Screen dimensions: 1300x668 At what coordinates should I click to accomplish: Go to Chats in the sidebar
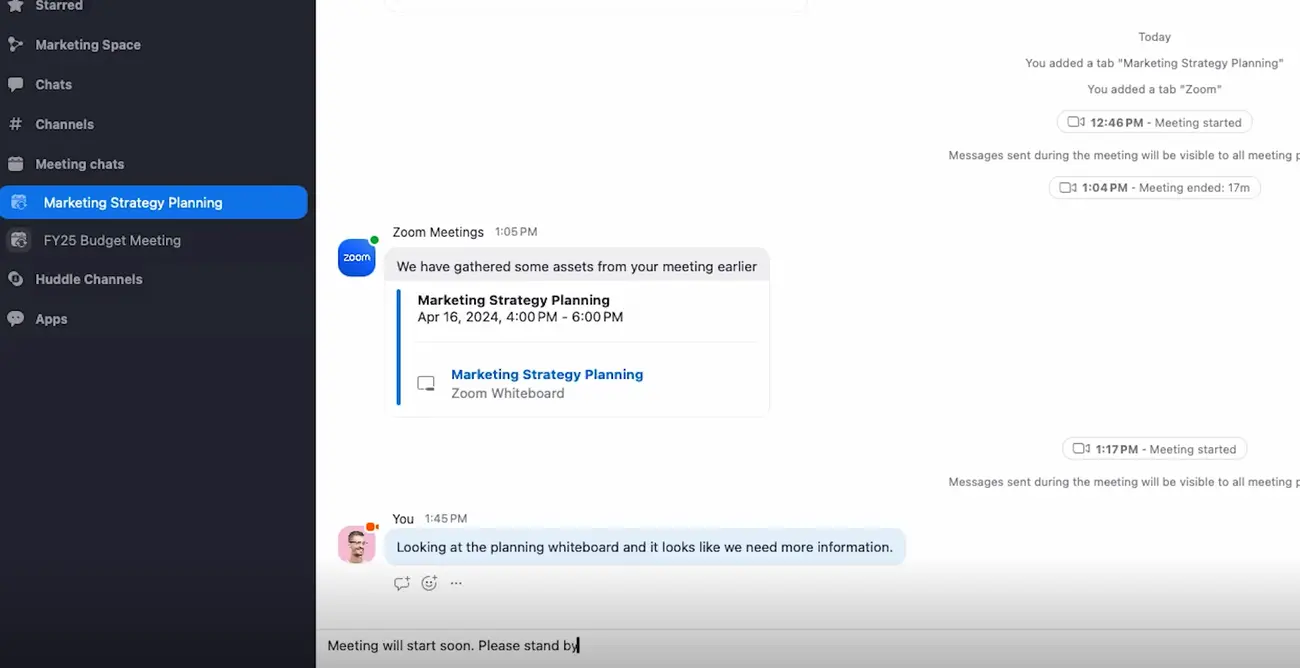53,85
